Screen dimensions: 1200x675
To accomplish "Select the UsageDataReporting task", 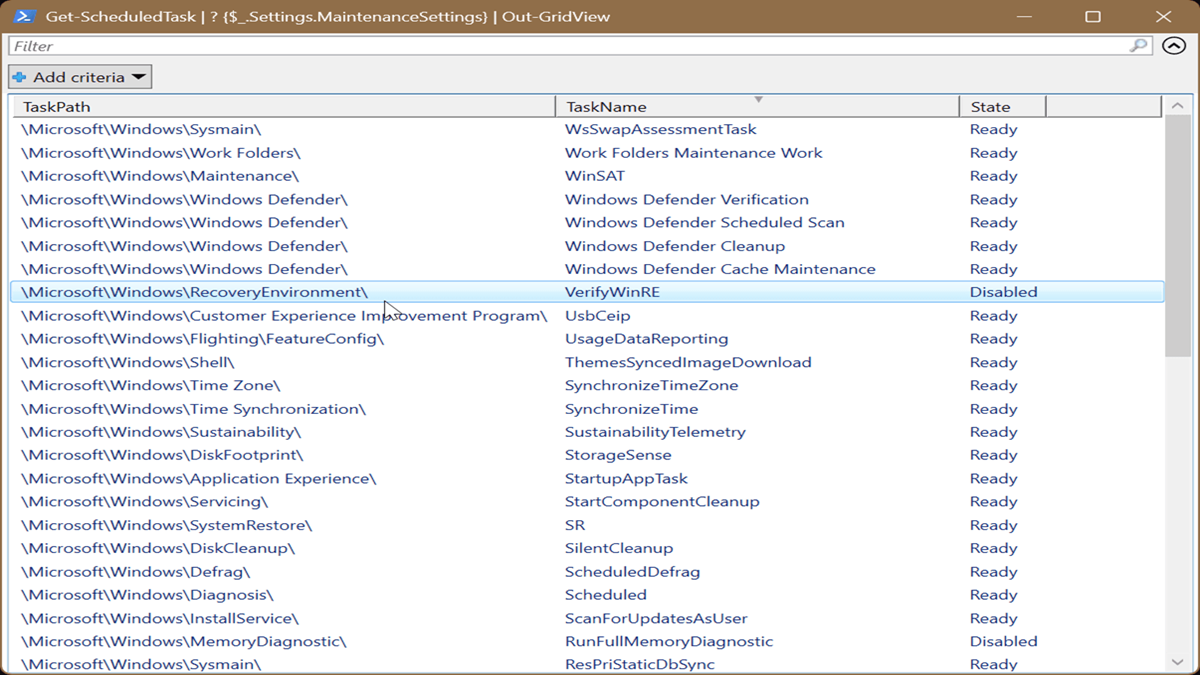I will click(x=647, y=339).
